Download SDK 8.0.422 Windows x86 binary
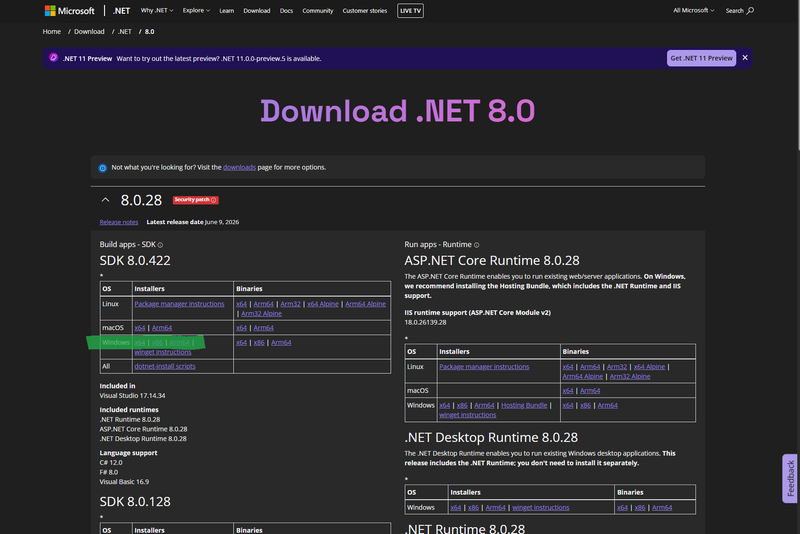 (x=259, y=343)
